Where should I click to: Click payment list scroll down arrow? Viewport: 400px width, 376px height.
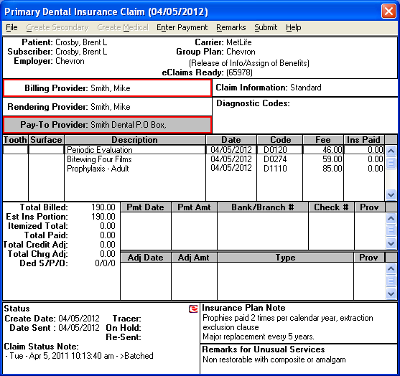click(x=391, y=244)
